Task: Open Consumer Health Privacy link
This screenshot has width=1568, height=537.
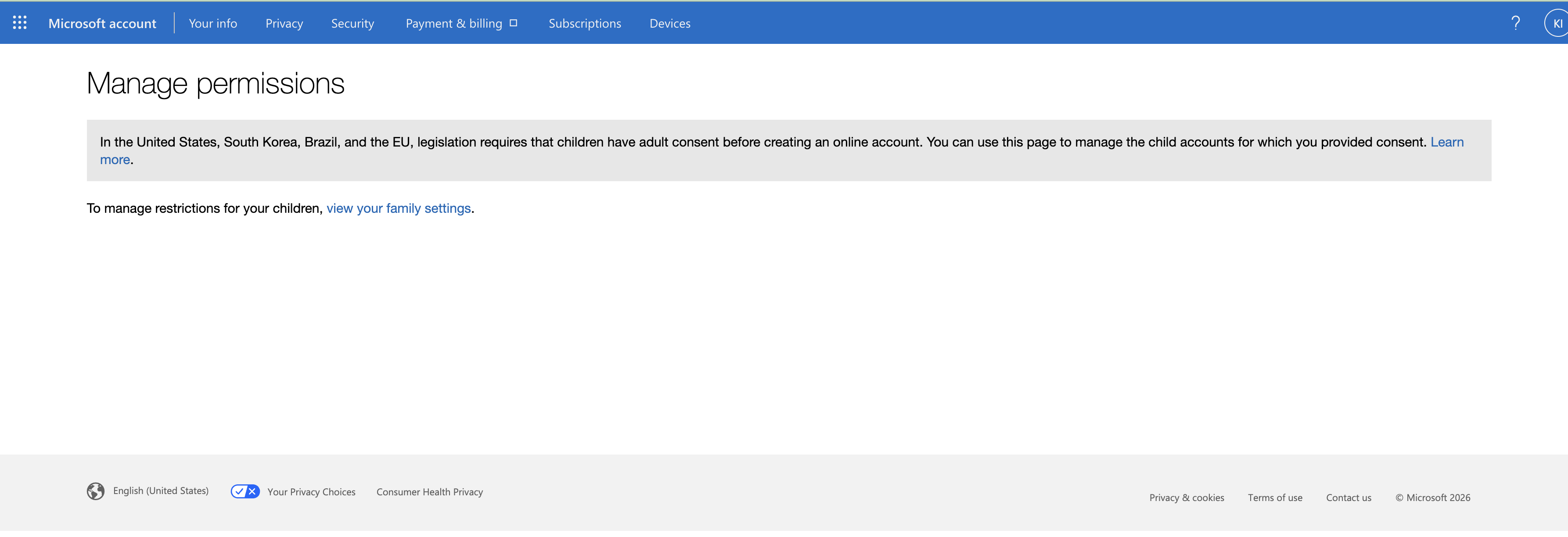Action: click(430, 492)
